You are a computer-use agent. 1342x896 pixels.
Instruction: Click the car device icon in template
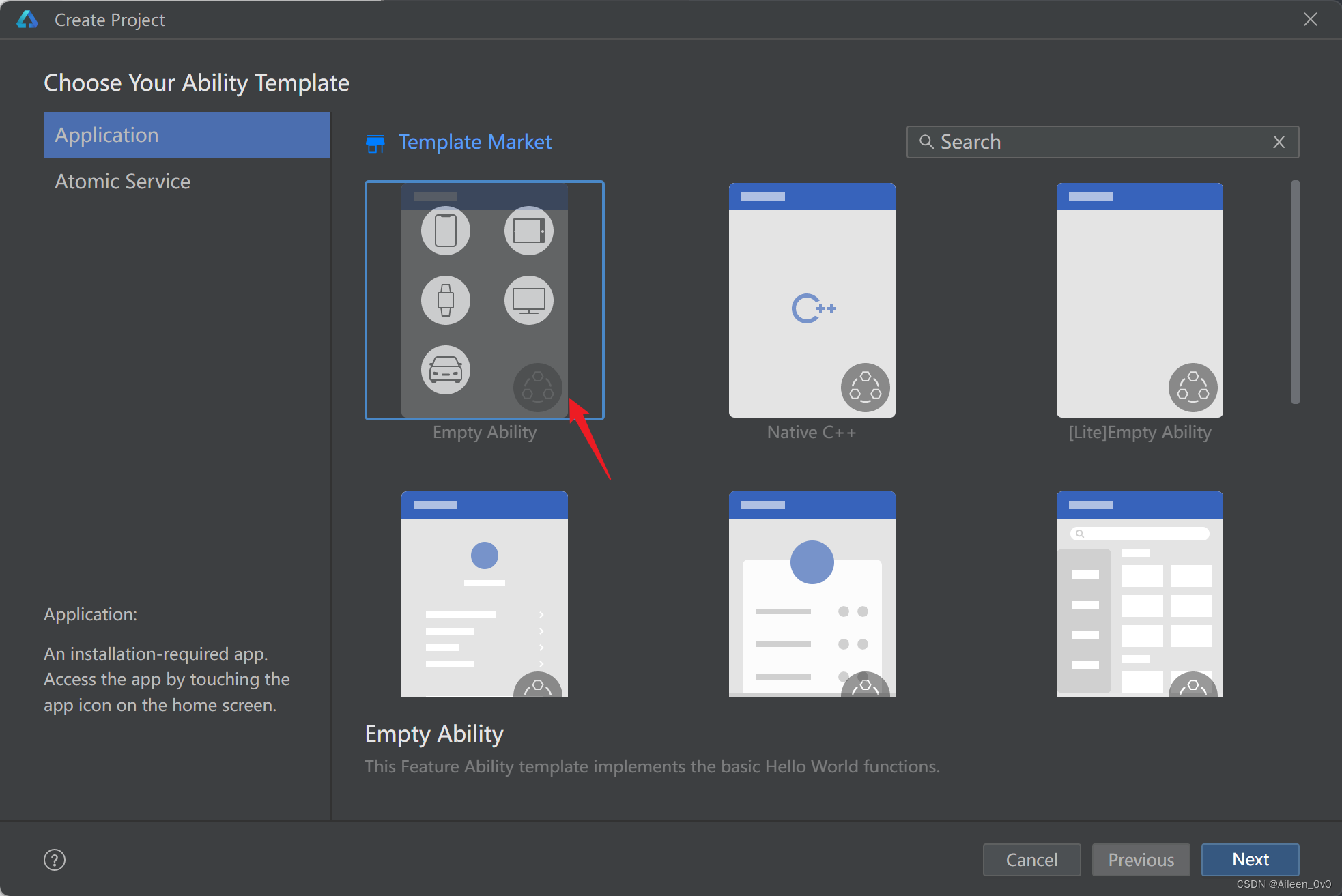click(x=446, y=370)
